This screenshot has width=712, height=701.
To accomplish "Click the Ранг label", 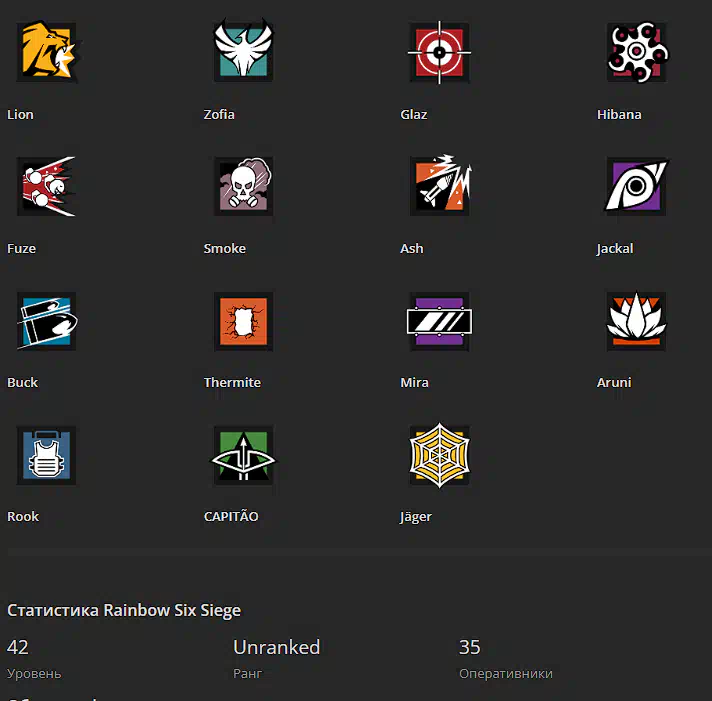I will click(247, 673).
